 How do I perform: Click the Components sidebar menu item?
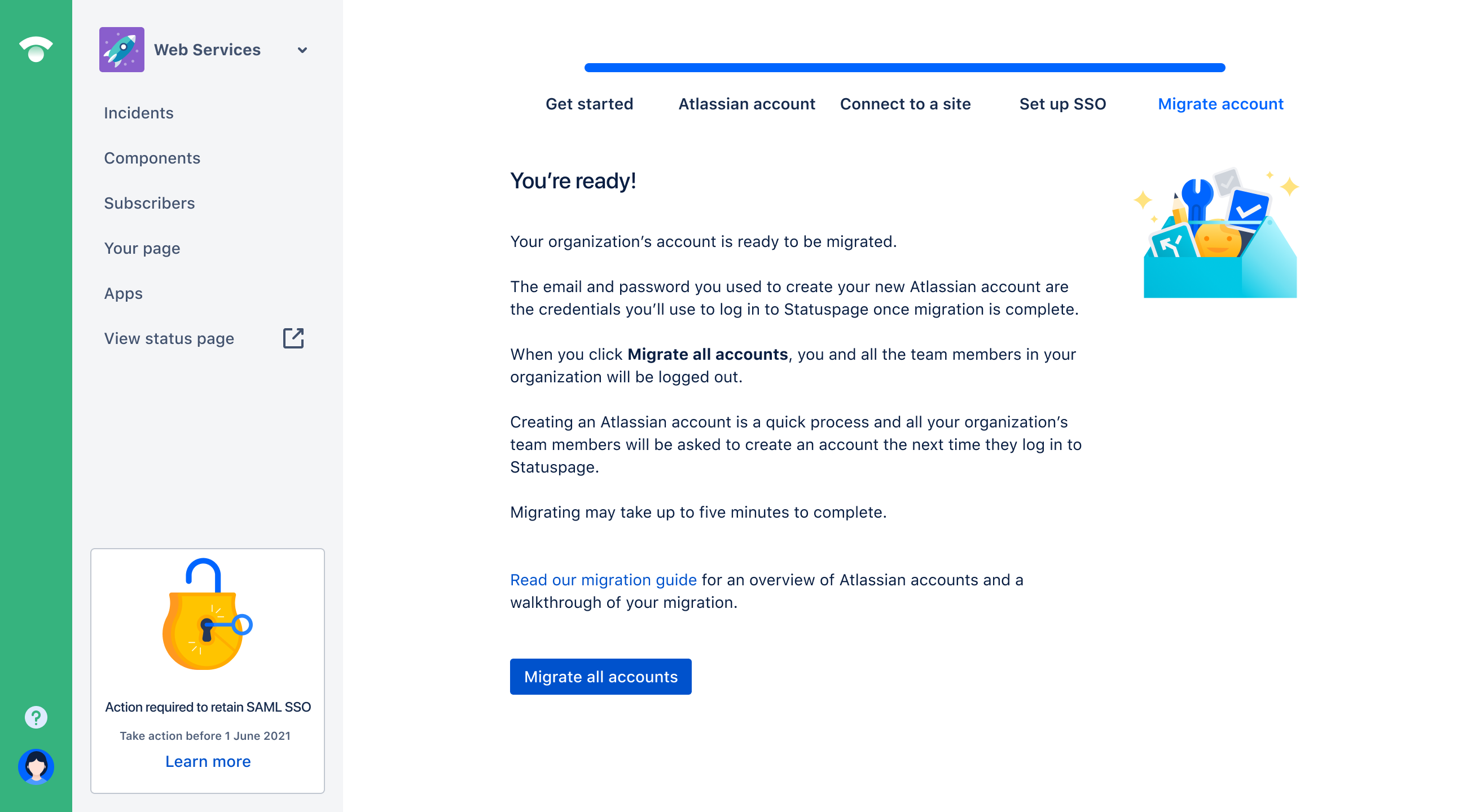(153, 158)
